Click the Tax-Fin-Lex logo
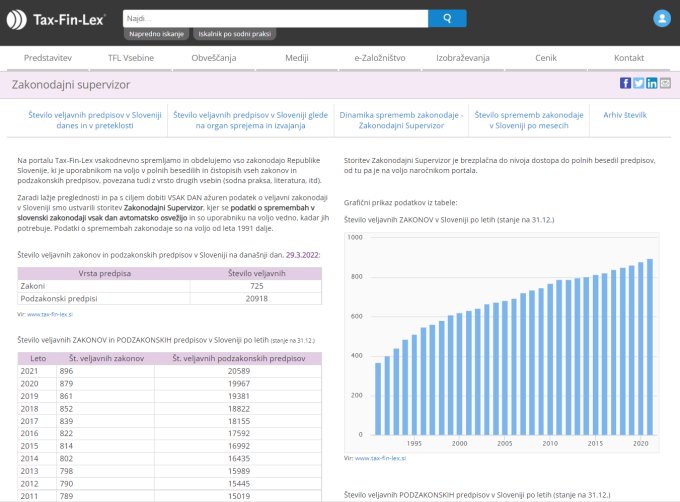 tap(56, 20)
